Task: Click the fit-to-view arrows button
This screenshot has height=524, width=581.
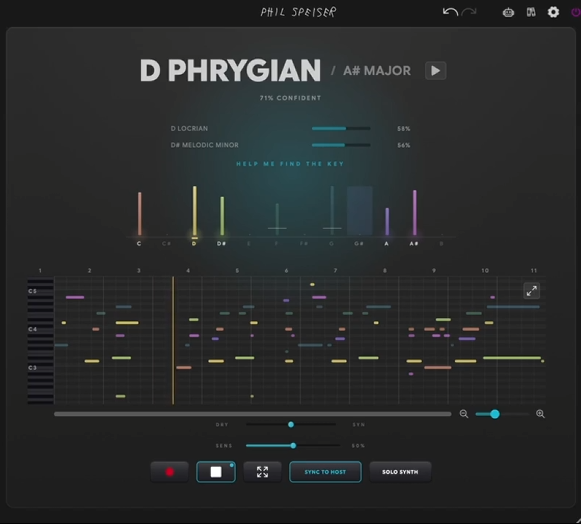Action: [x=262, y=472]
